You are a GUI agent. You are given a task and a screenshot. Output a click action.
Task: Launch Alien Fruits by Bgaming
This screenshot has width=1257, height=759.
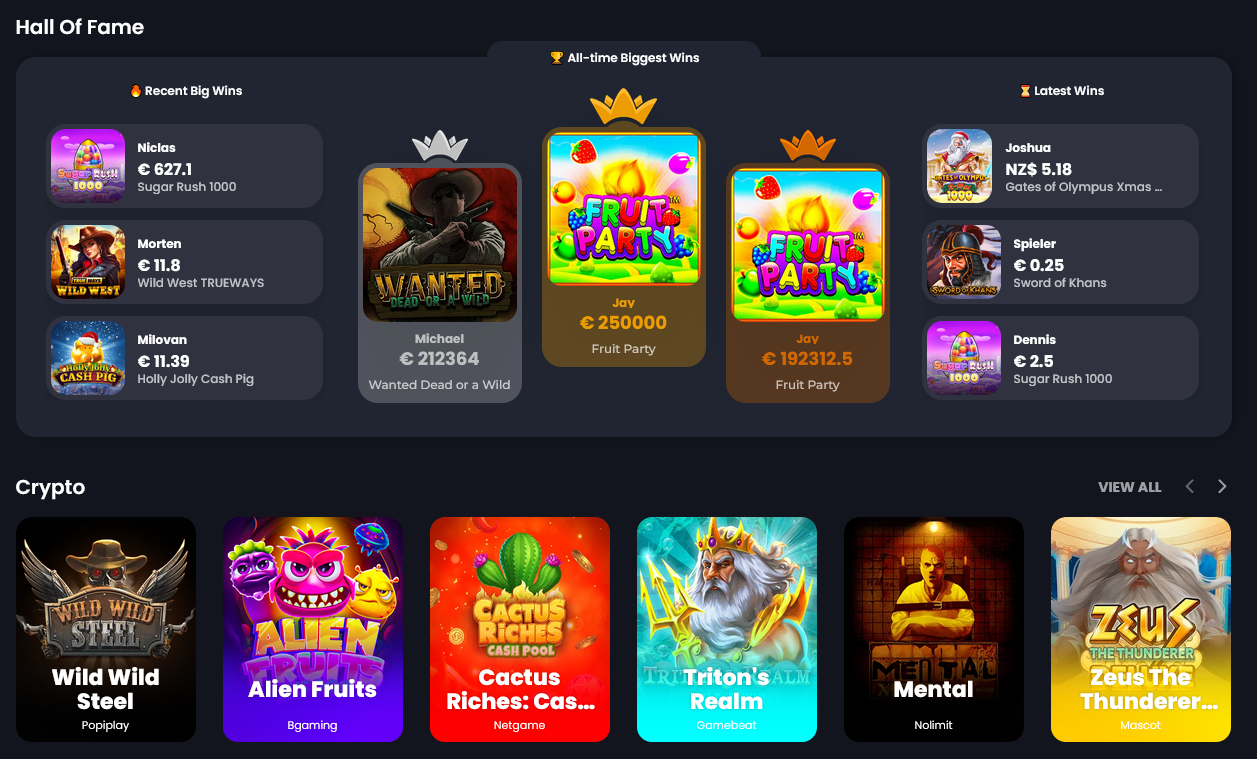(x=313, y=629)
